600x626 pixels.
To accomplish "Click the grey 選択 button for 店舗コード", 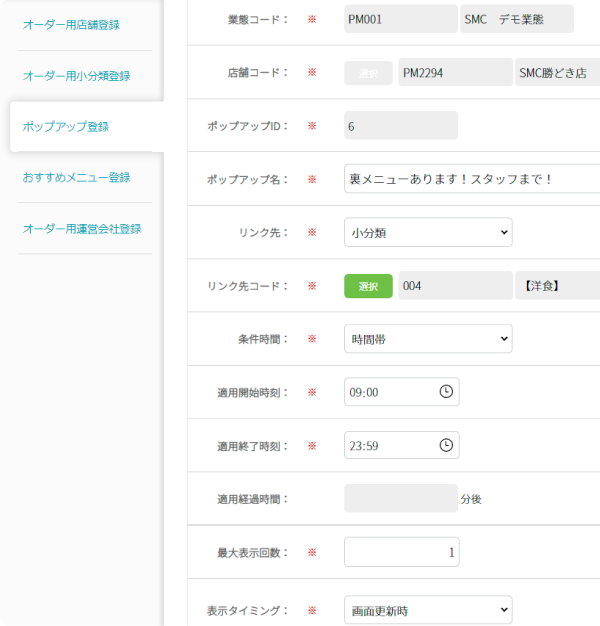I will coord(368,73).
